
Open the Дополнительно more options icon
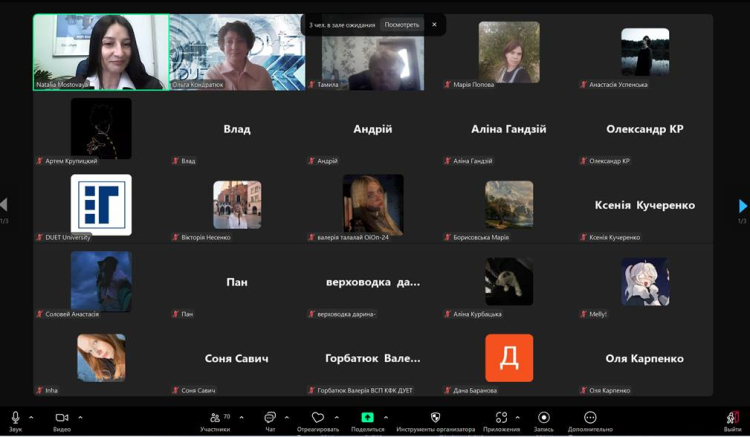click(x=590, y=417)
